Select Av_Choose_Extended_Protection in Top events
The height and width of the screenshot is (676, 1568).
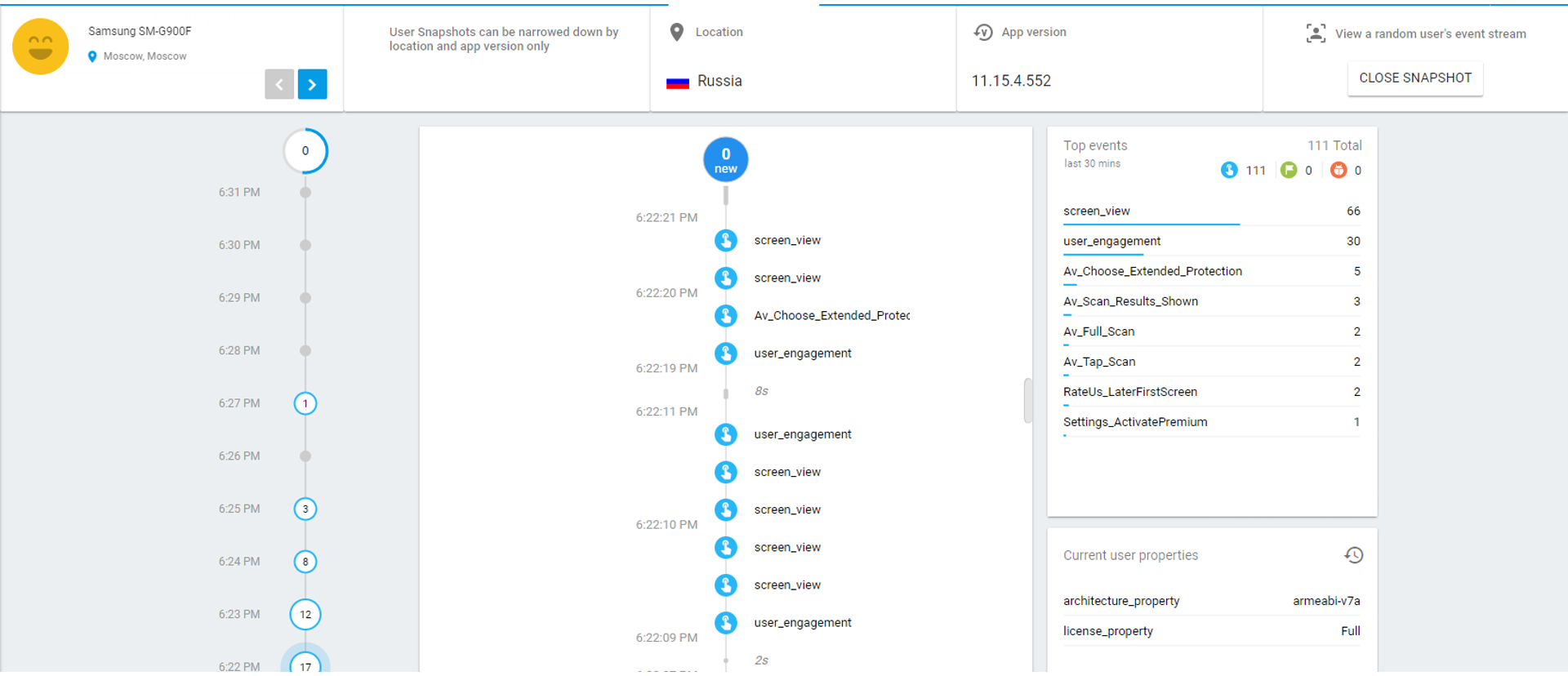point(1212,272)
